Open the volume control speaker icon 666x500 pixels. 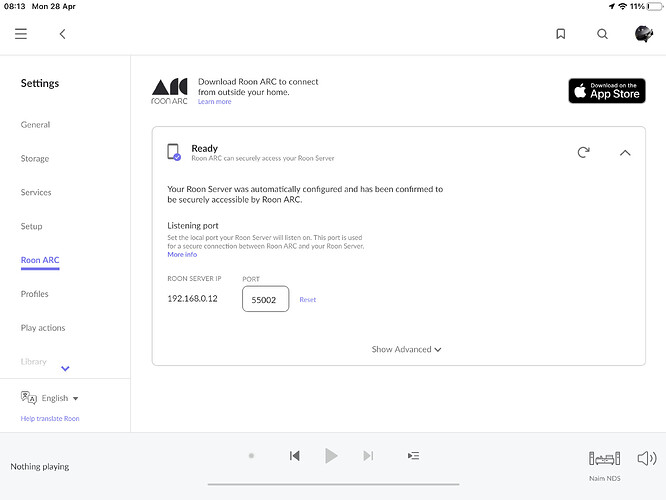(647, 458)
